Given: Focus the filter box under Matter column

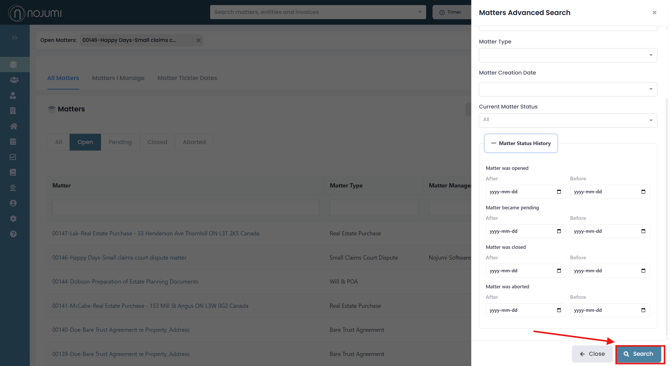Looking at the screenshot, I should point(185,208).
